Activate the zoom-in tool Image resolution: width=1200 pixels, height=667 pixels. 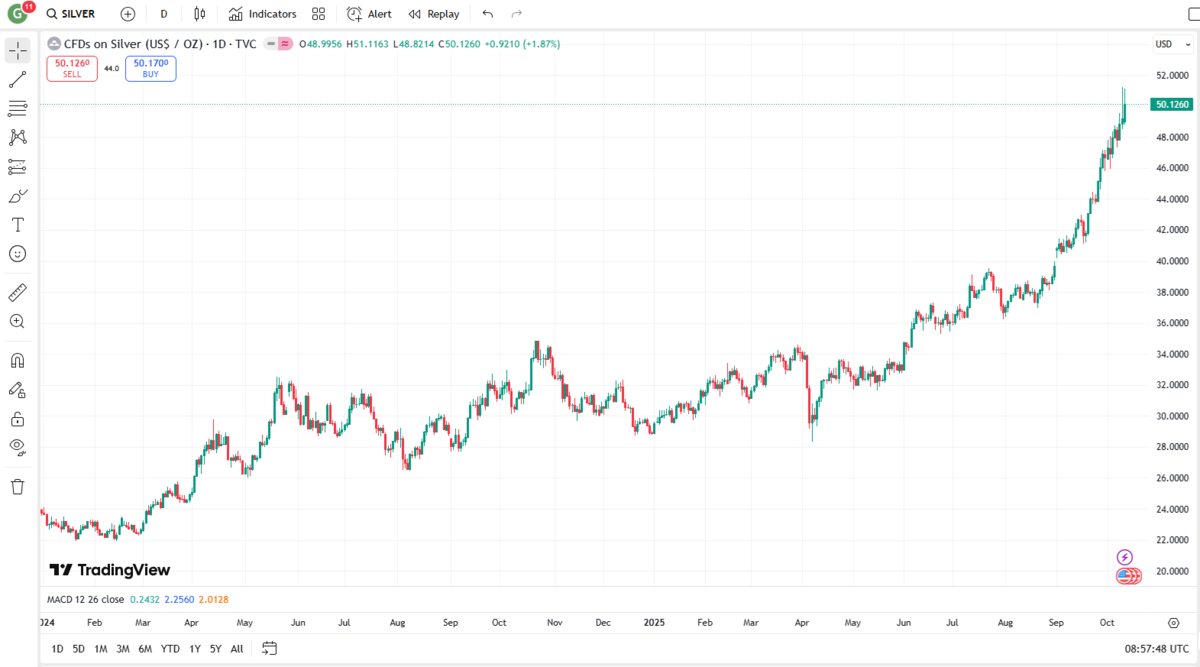[x=17, y=321]
